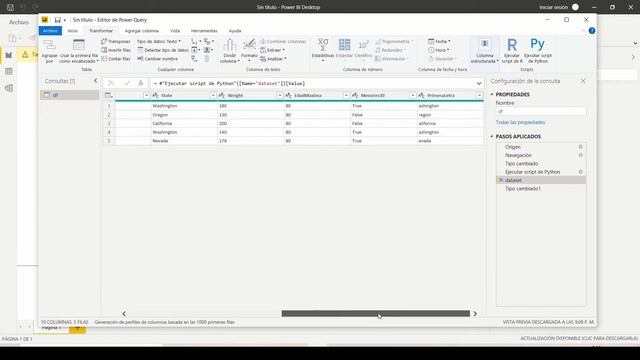640x360 pixels.
Task: Collapse the PROPIEDADES section
Action: [x=492, y=94]
